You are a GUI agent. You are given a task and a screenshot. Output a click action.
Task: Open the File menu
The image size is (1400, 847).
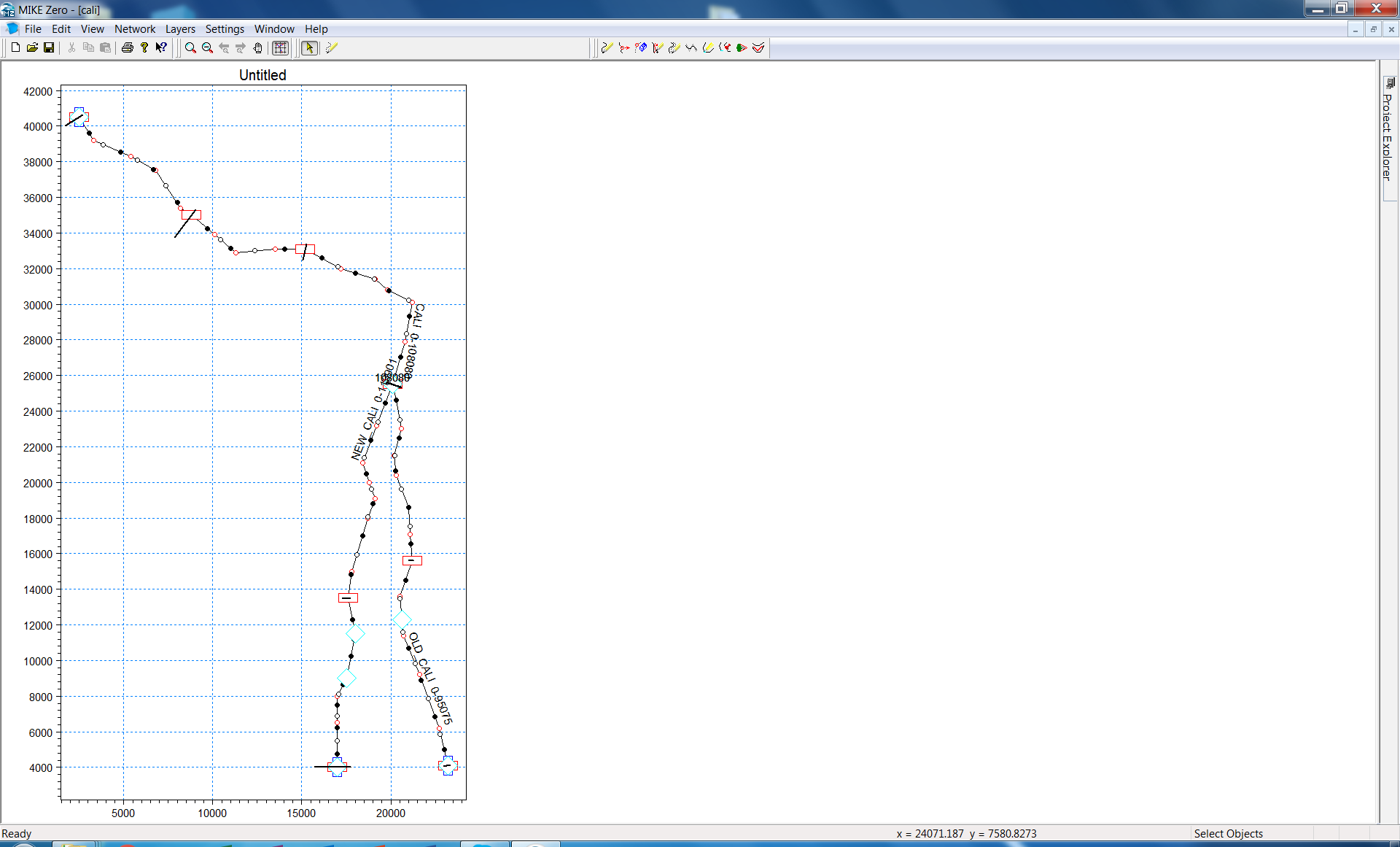point(33,29)
